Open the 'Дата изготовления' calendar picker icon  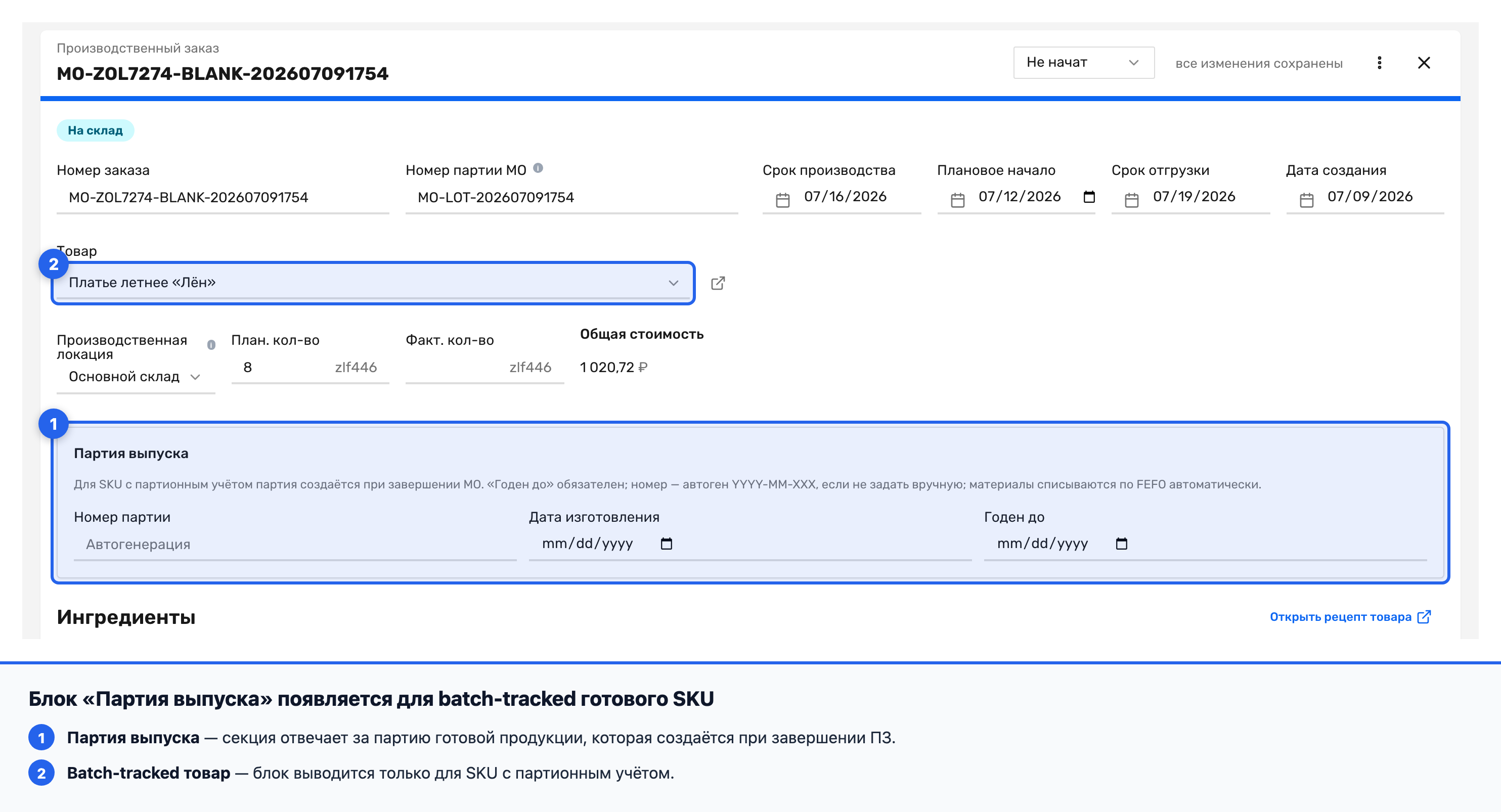click(x=667, y=544)
